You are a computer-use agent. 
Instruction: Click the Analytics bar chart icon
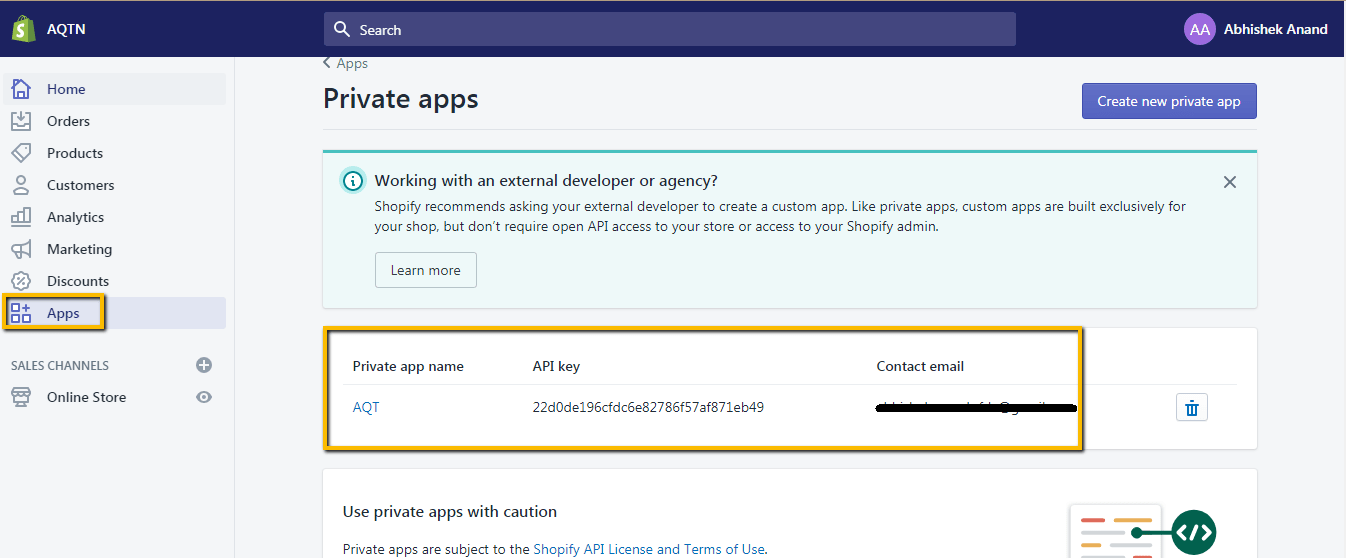pyautogui.click(x=21, y=217)
